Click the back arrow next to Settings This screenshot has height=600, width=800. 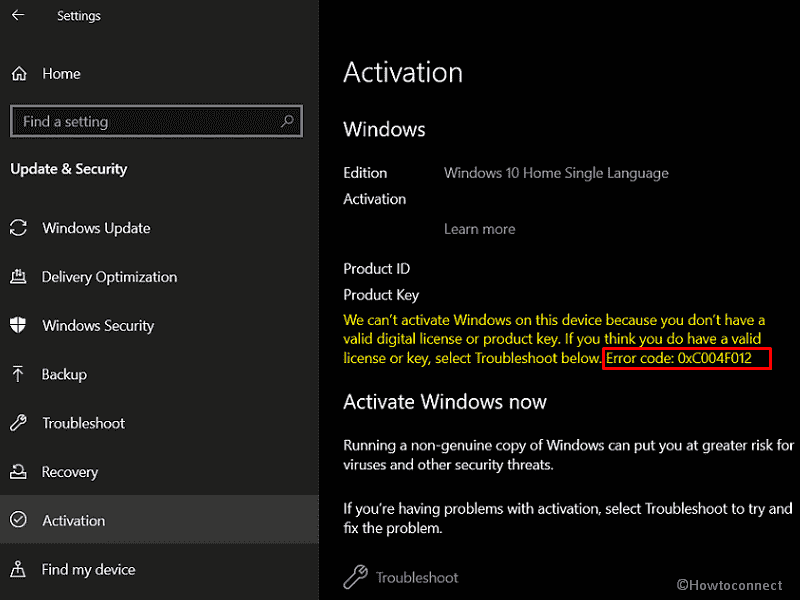pos(18,16)
